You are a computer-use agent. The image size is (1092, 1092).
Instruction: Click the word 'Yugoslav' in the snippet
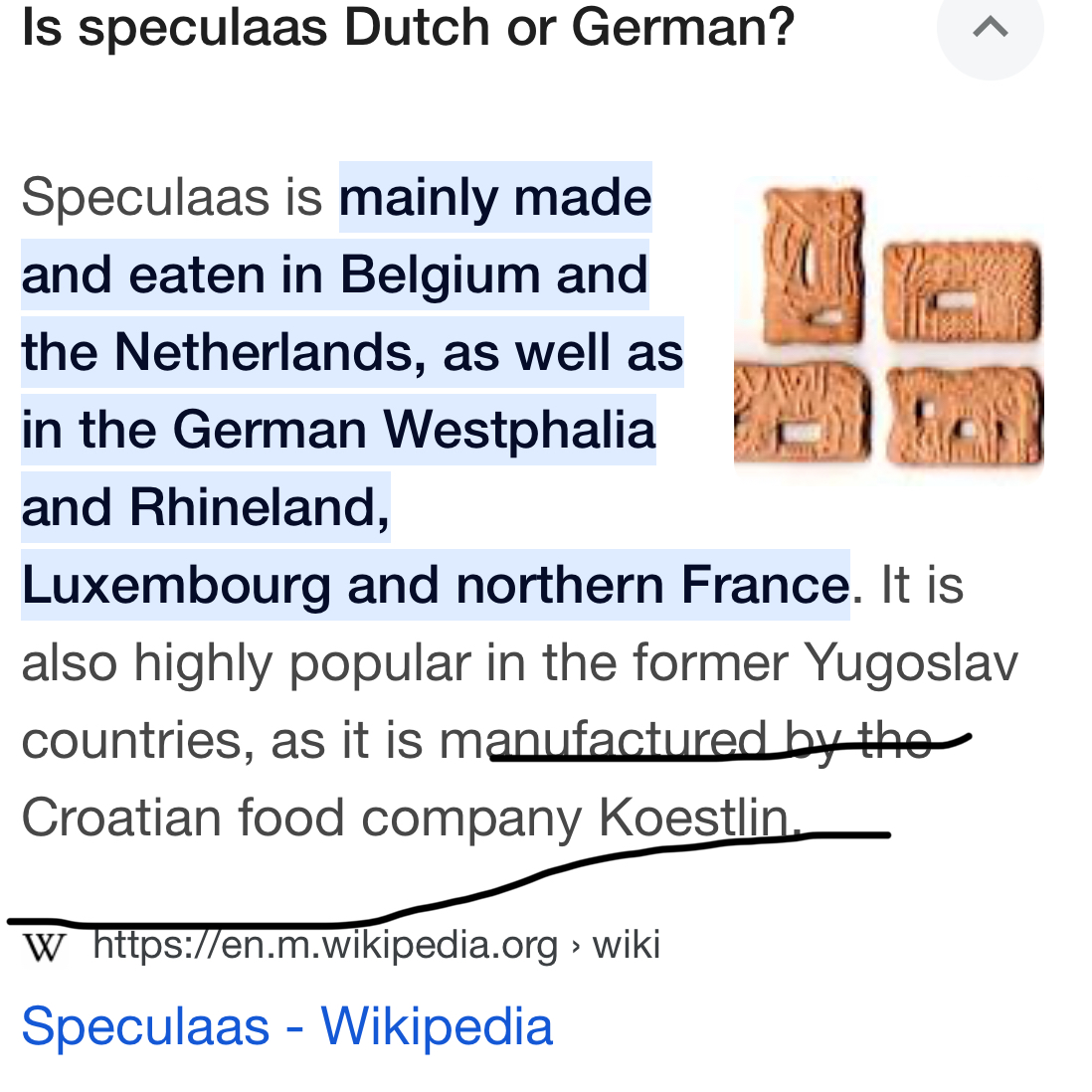(x=910, y=663)
